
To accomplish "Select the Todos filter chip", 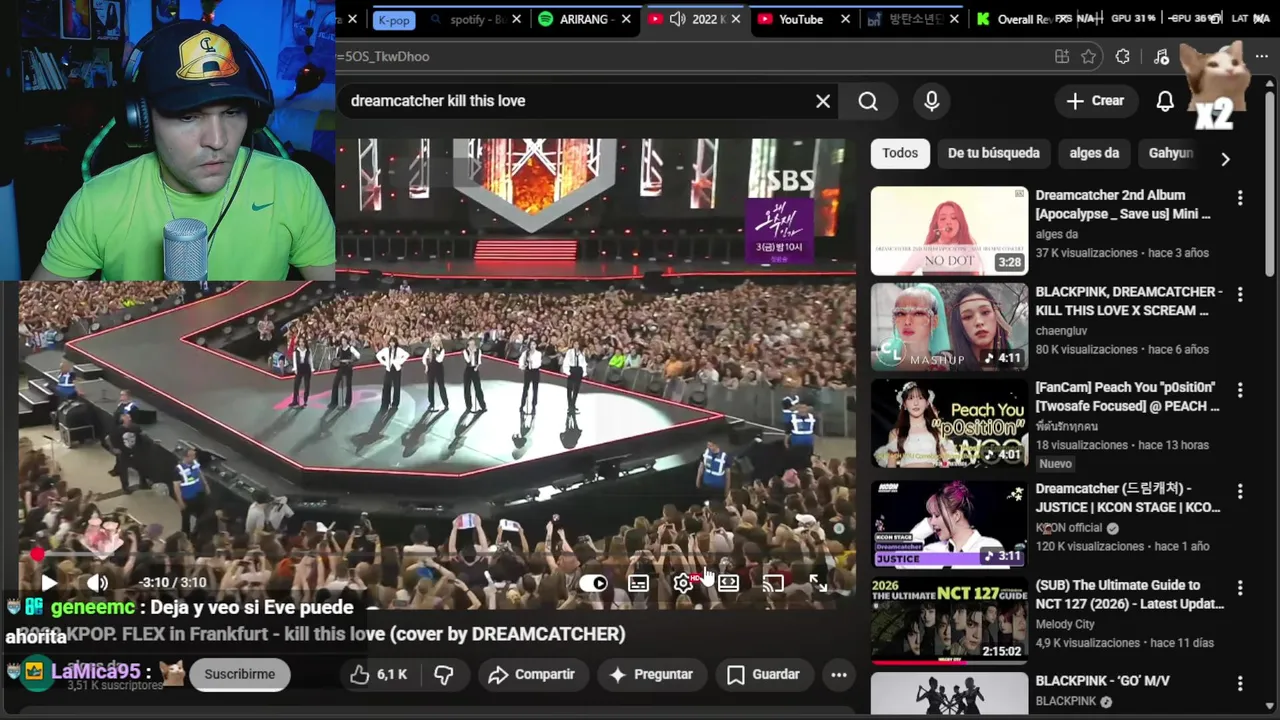I will [x=900, y=153].
